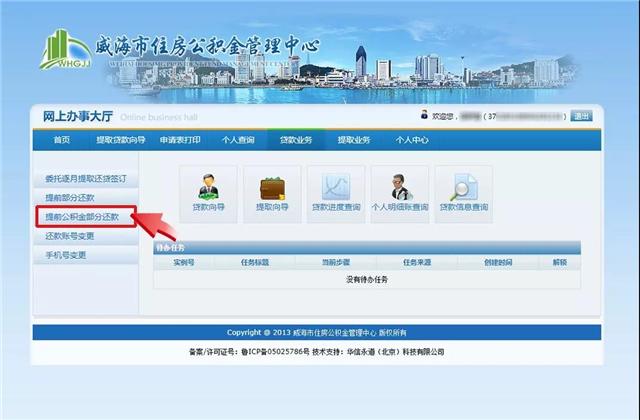Click the 威海市住房公积金管理中心 banner title
Viewport: 640px width, 420px height.
tap(207, 46)
